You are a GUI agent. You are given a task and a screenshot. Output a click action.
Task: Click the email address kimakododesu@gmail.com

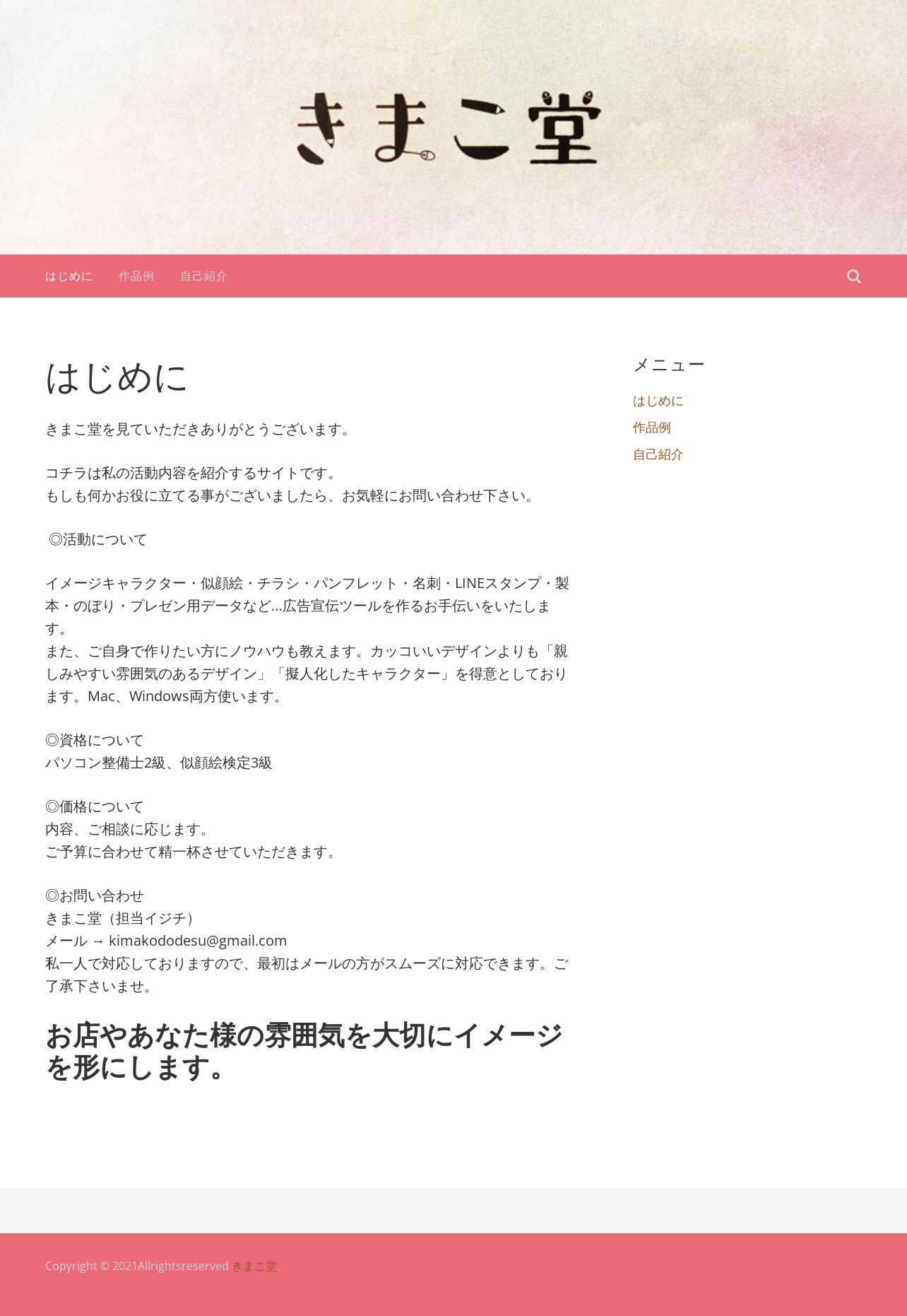point(198,941)
